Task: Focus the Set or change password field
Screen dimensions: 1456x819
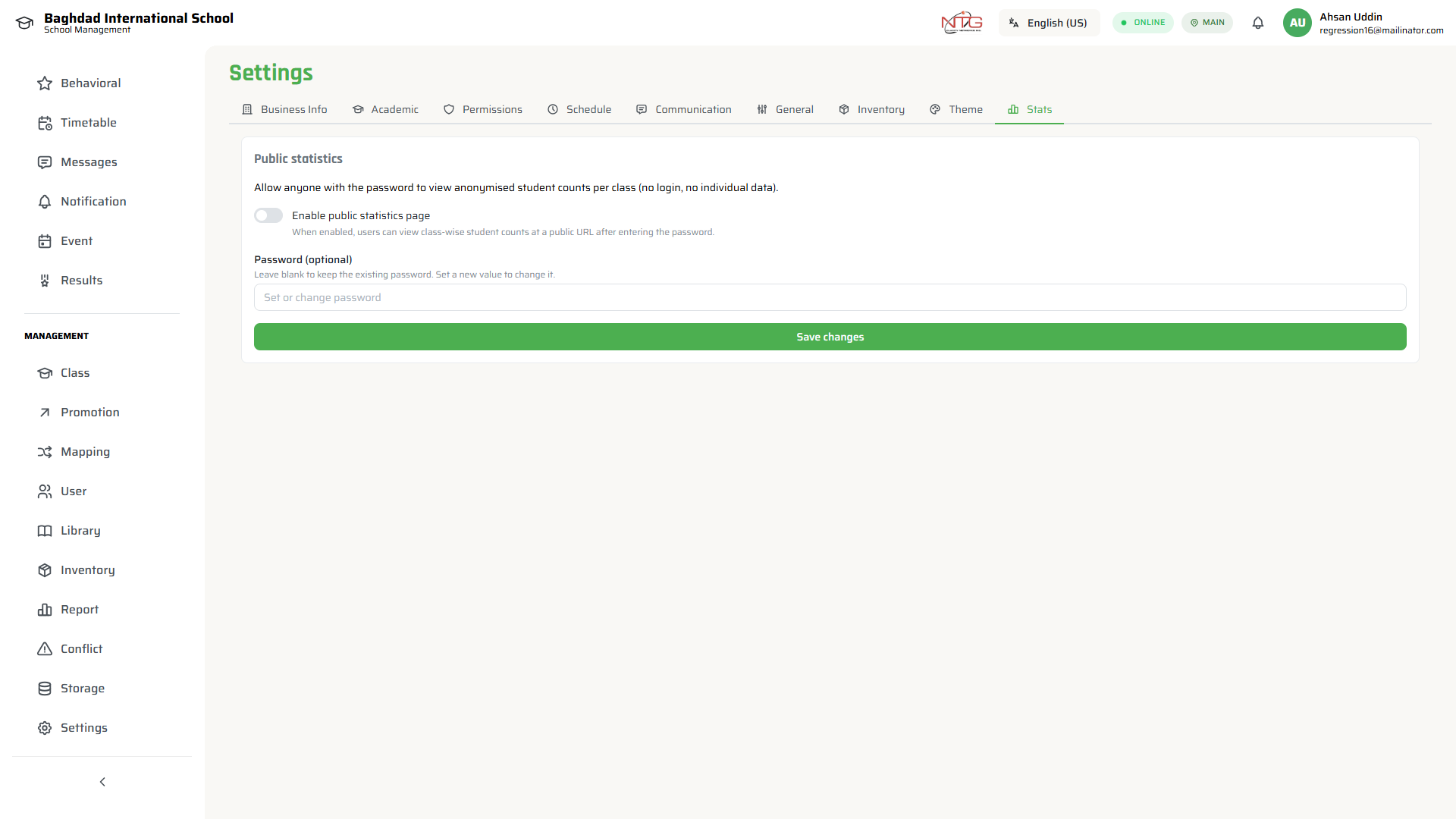Action: pyautogui.click(x=830, y=297)
